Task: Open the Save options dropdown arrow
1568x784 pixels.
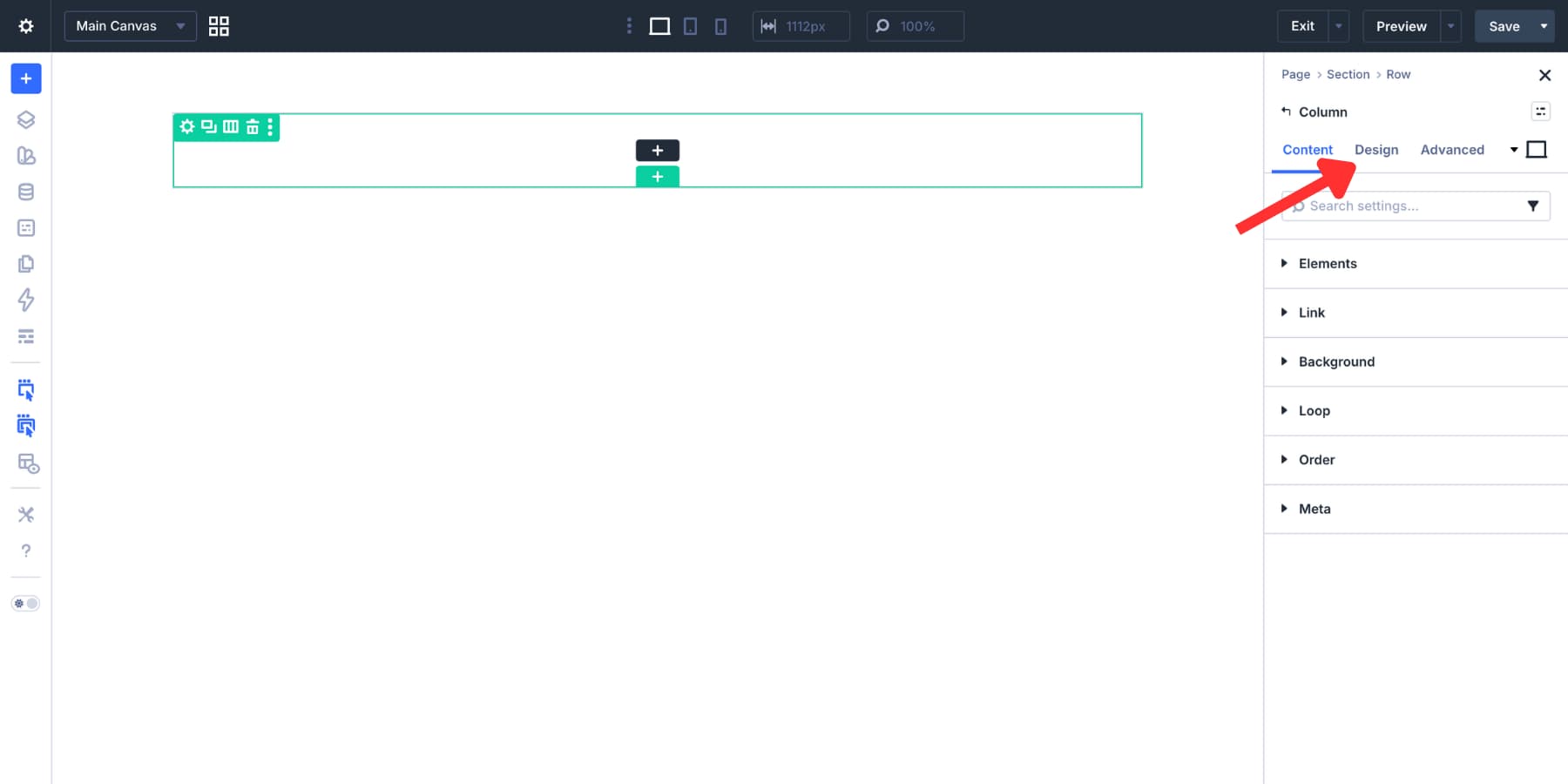Action: coord(1544,26)
